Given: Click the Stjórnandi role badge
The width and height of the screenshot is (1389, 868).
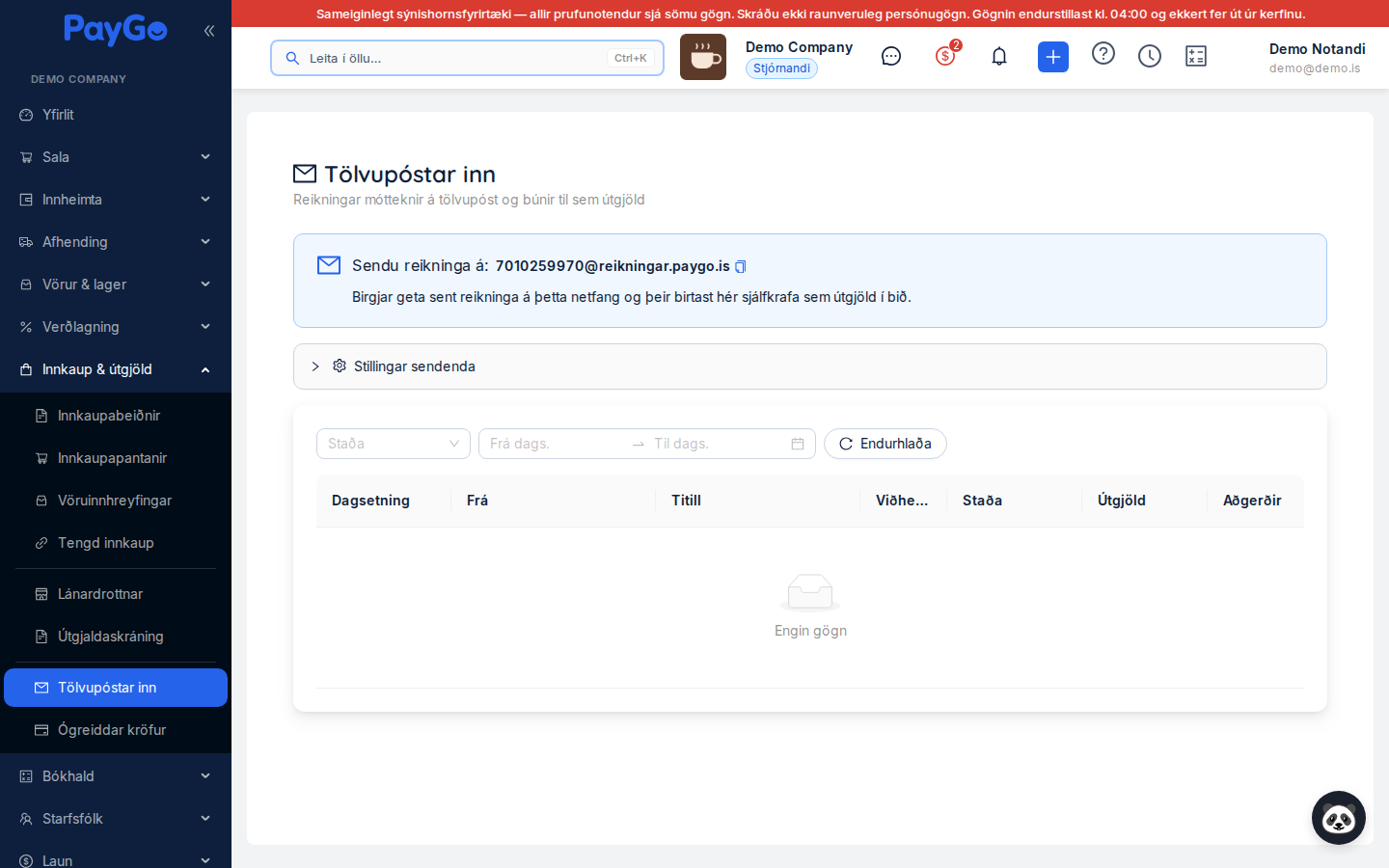Looking at the screenshot, I should [x=781, y=68].
